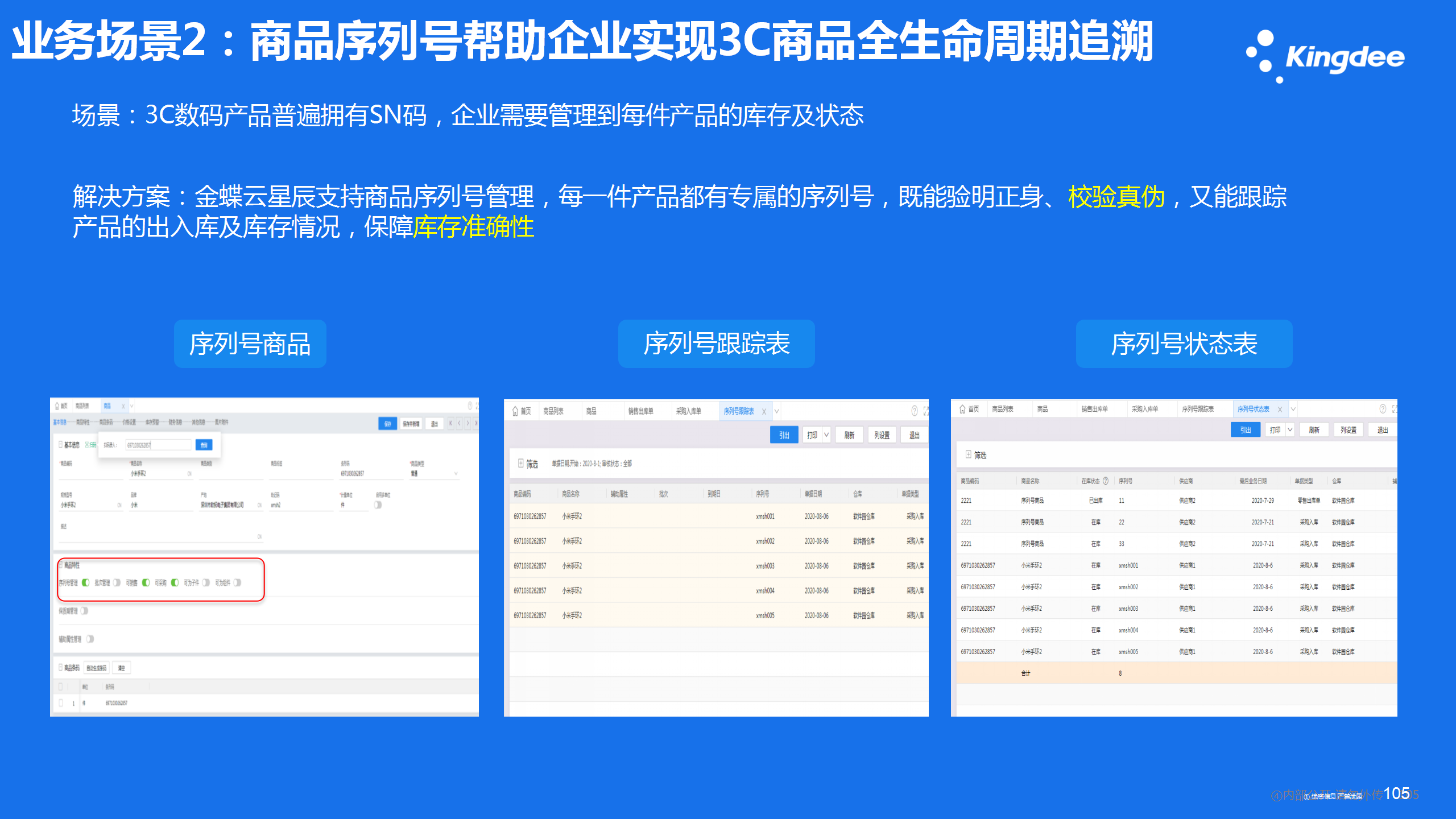1456x819 pixels.
Task: Click the Kingdee logo
Action: (1325, 56)
